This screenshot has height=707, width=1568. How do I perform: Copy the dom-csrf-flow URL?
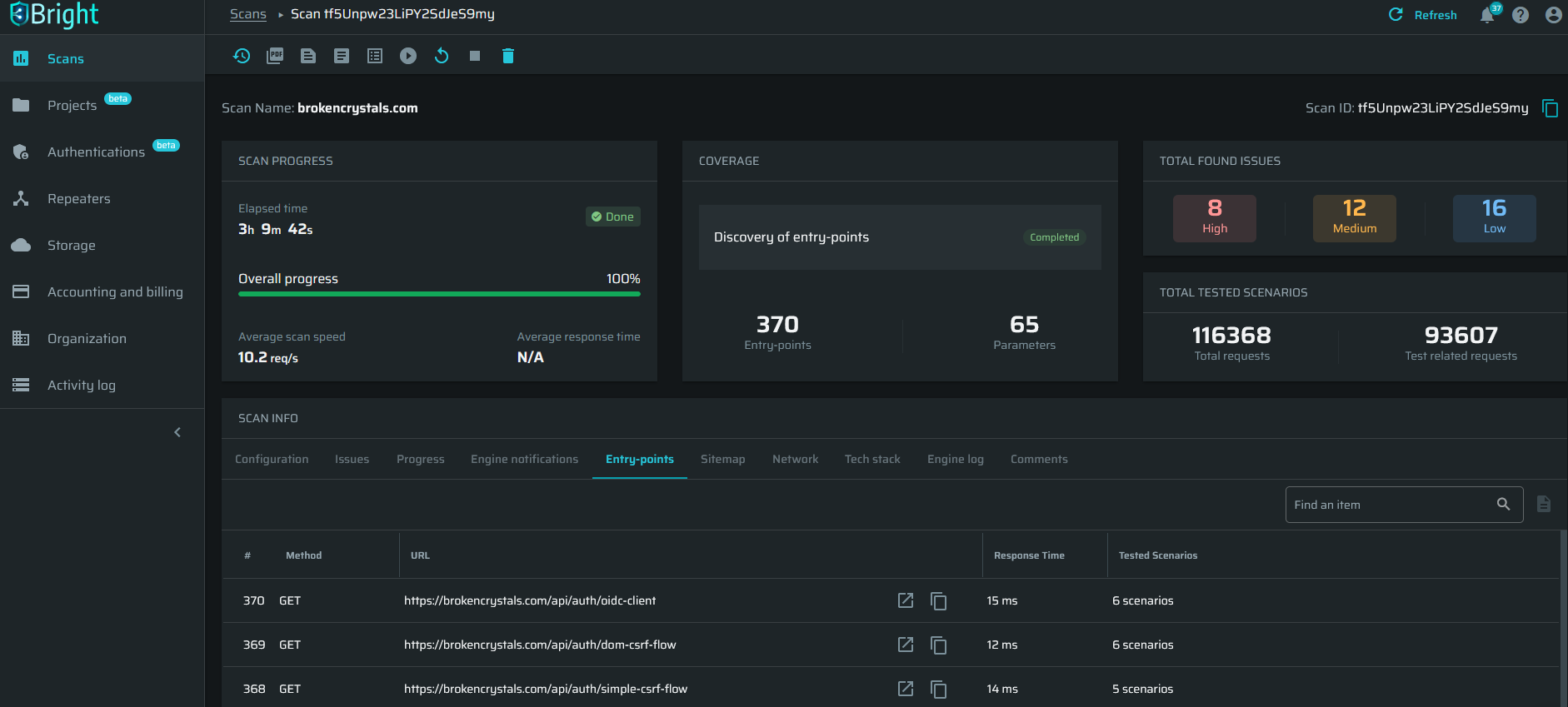939,645
